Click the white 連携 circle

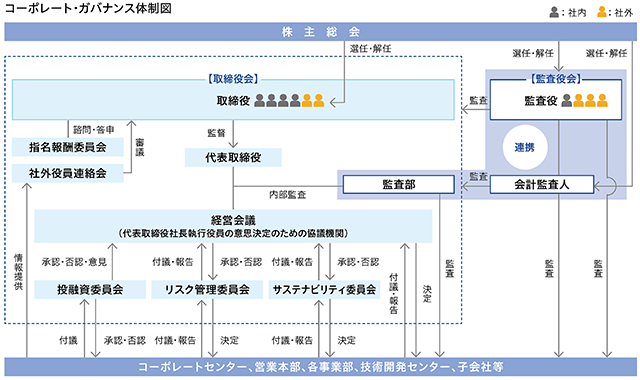(525, 147)
